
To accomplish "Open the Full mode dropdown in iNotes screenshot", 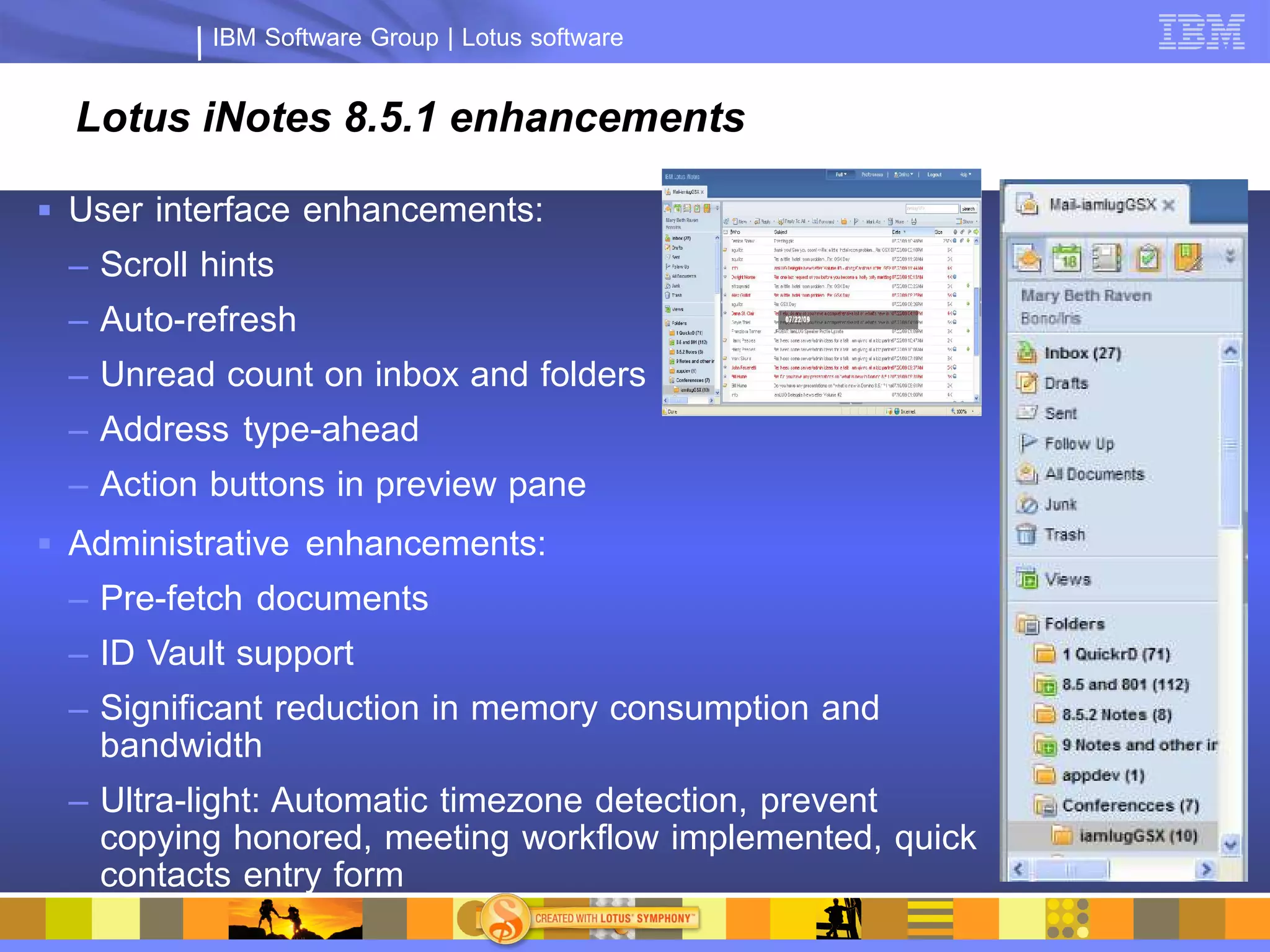I will (x=841, y=175).
